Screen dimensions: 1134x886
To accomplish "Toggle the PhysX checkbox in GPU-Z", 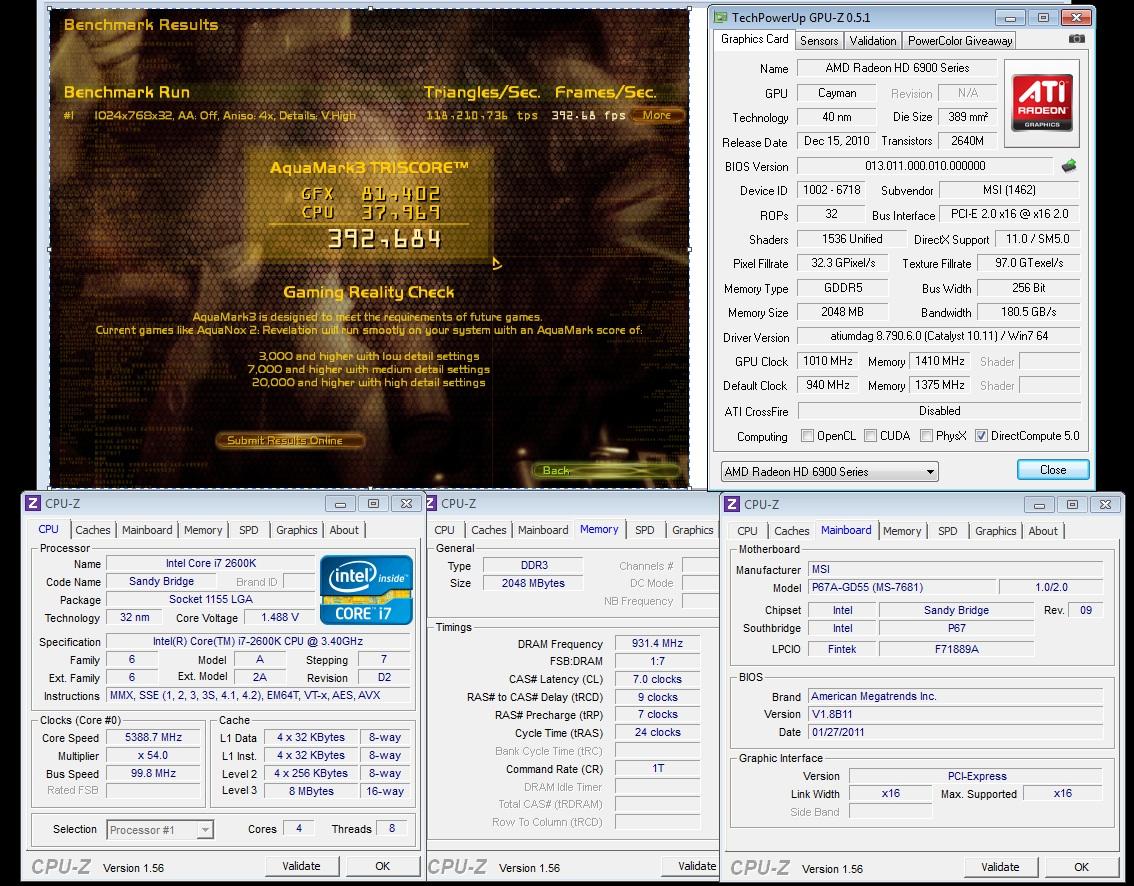I will pos(926,435).
